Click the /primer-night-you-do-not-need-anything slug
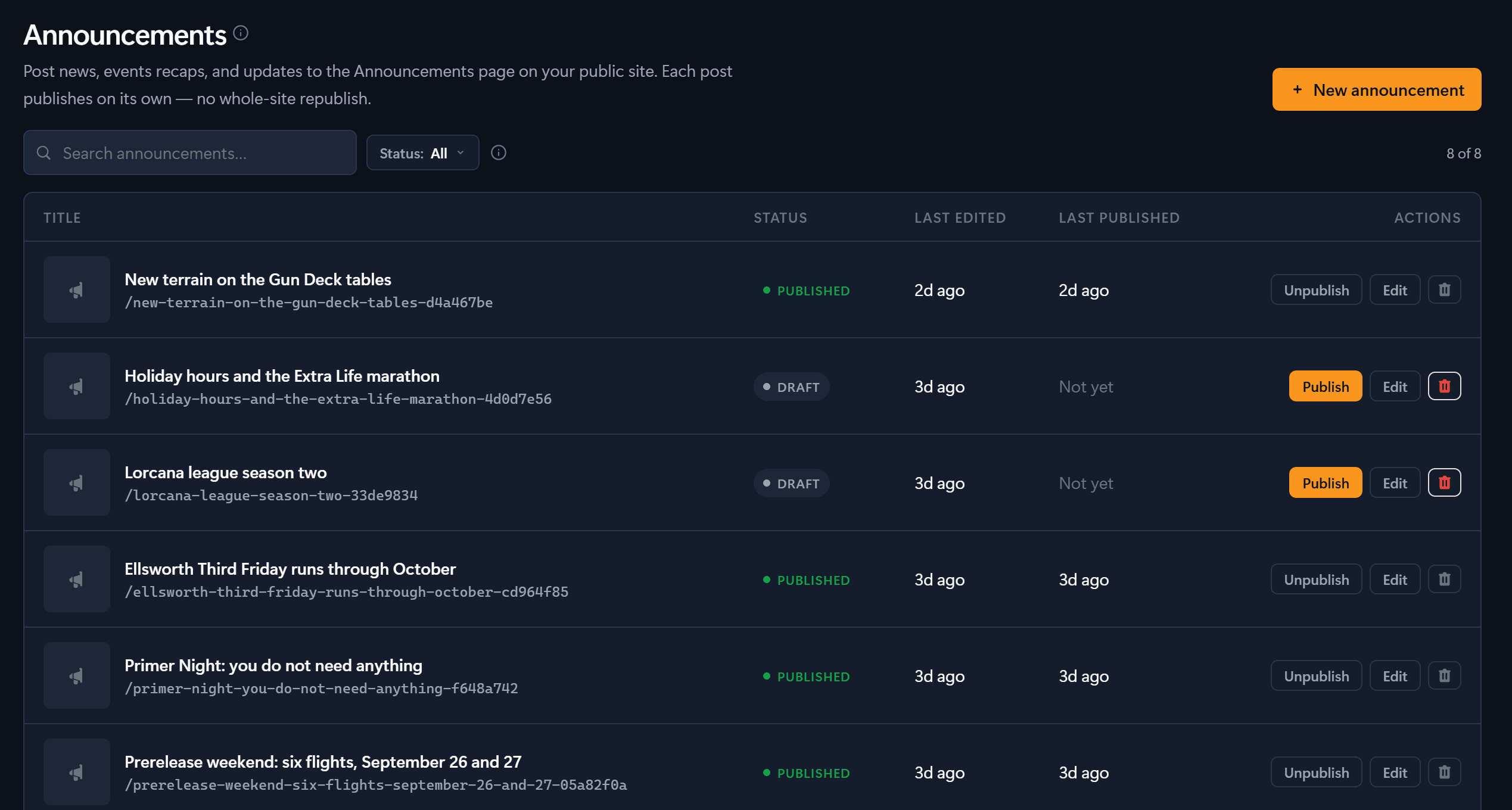 point(322,688)
